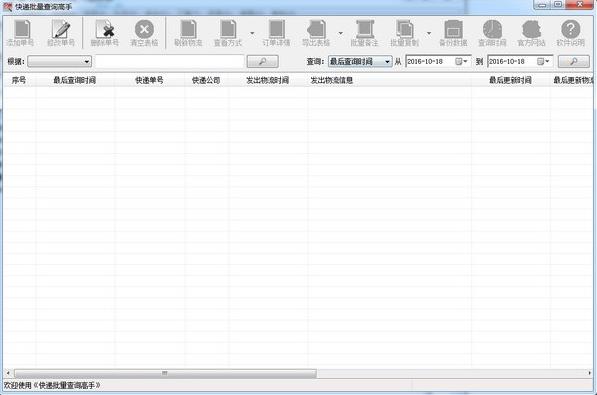The image size is (597, 395).
Task: Click the 添加单号 (add tracking number) icon
Action: tap(21, 34)
